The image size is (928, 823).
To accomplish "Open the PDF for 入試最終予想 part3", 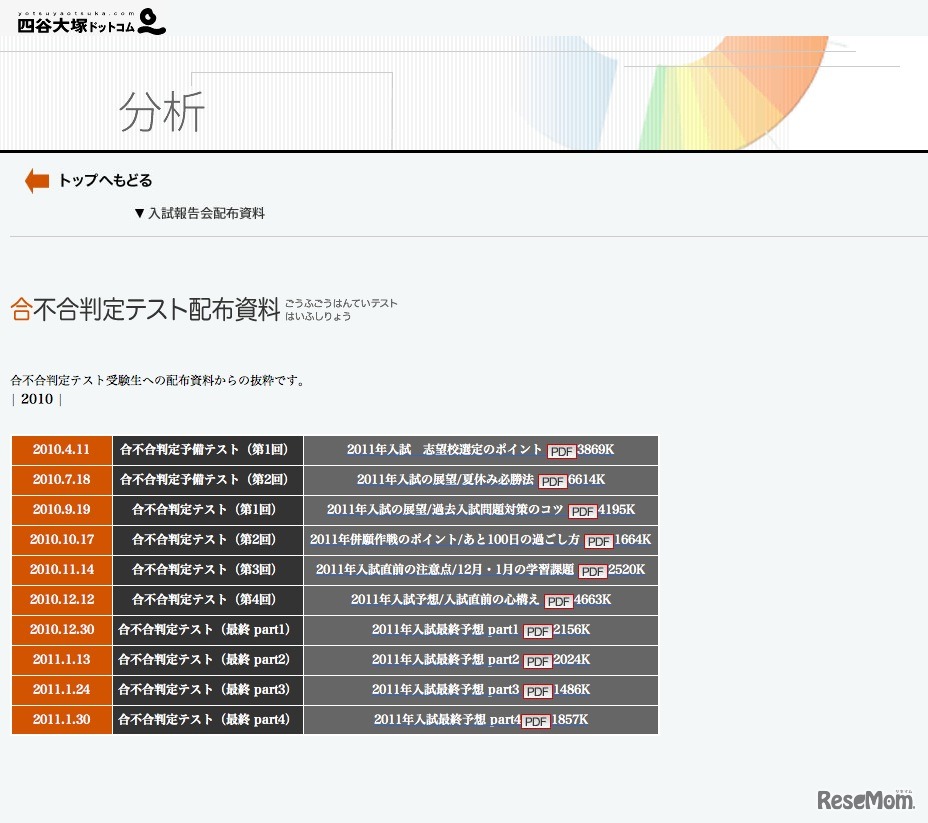I will (537, 691).
